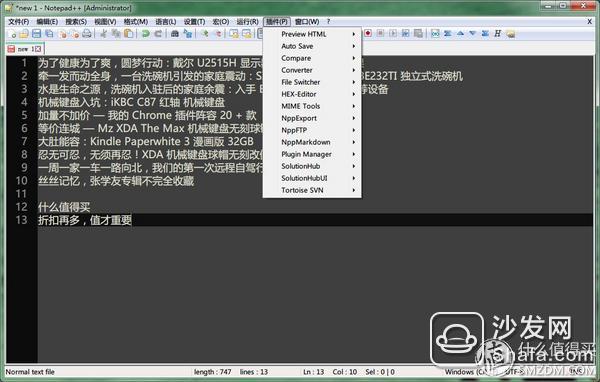
Task: Click the New file toolbar icon
Action: click(12, 34)
